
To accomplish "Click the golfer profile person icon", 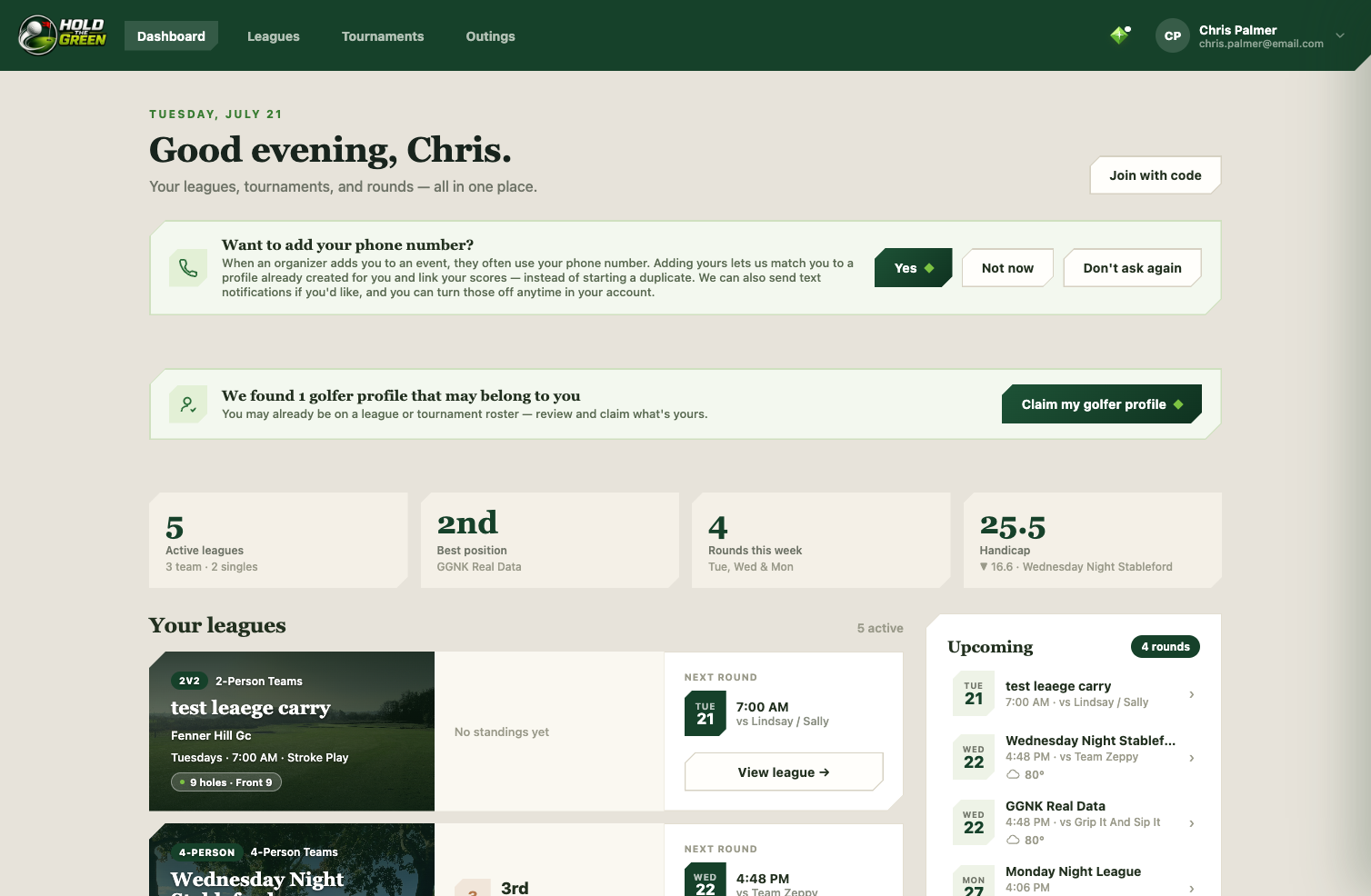I will coord(188,404).
